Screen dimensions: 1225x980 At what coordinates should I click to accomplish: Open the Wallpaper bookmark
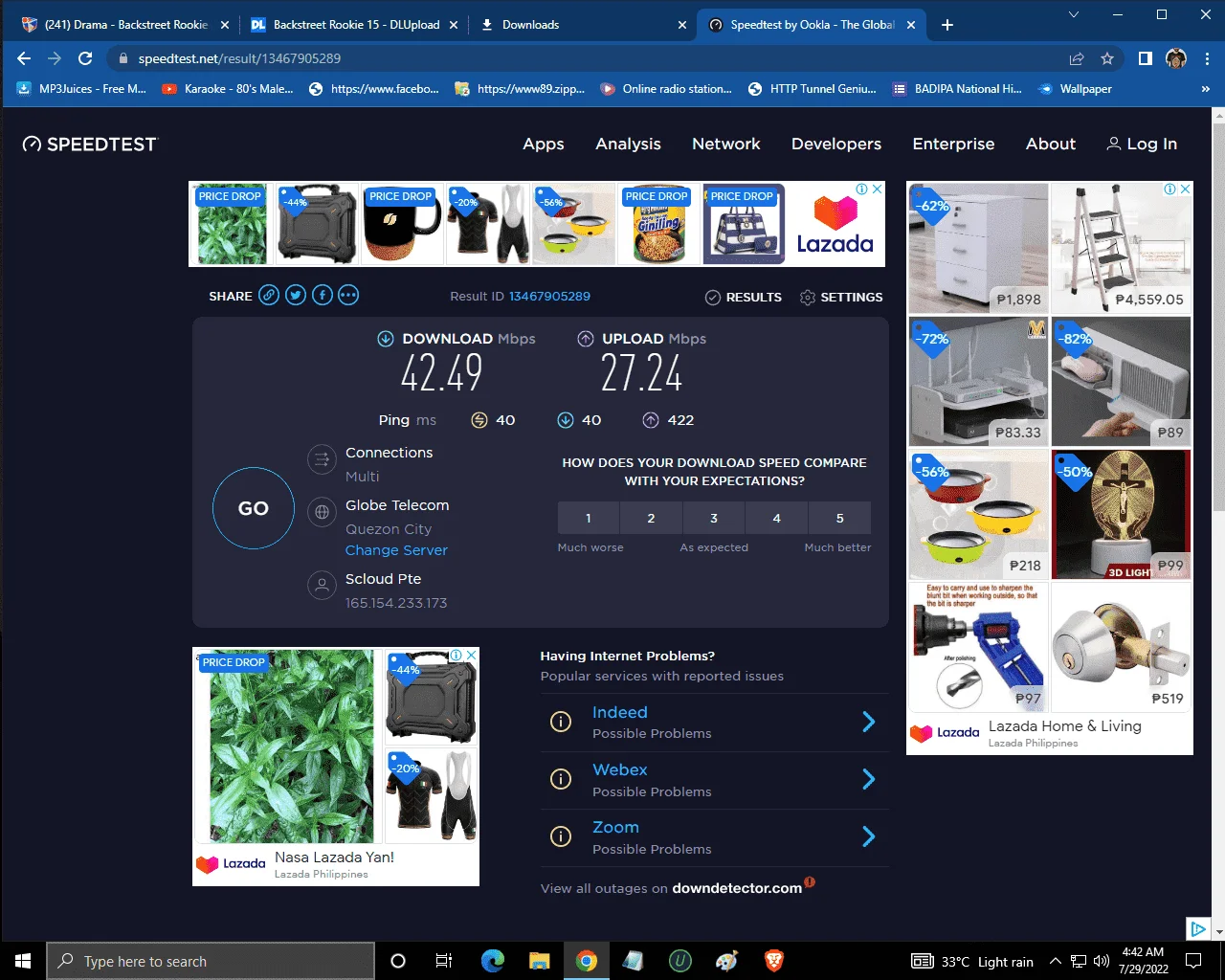(1076, 89)
